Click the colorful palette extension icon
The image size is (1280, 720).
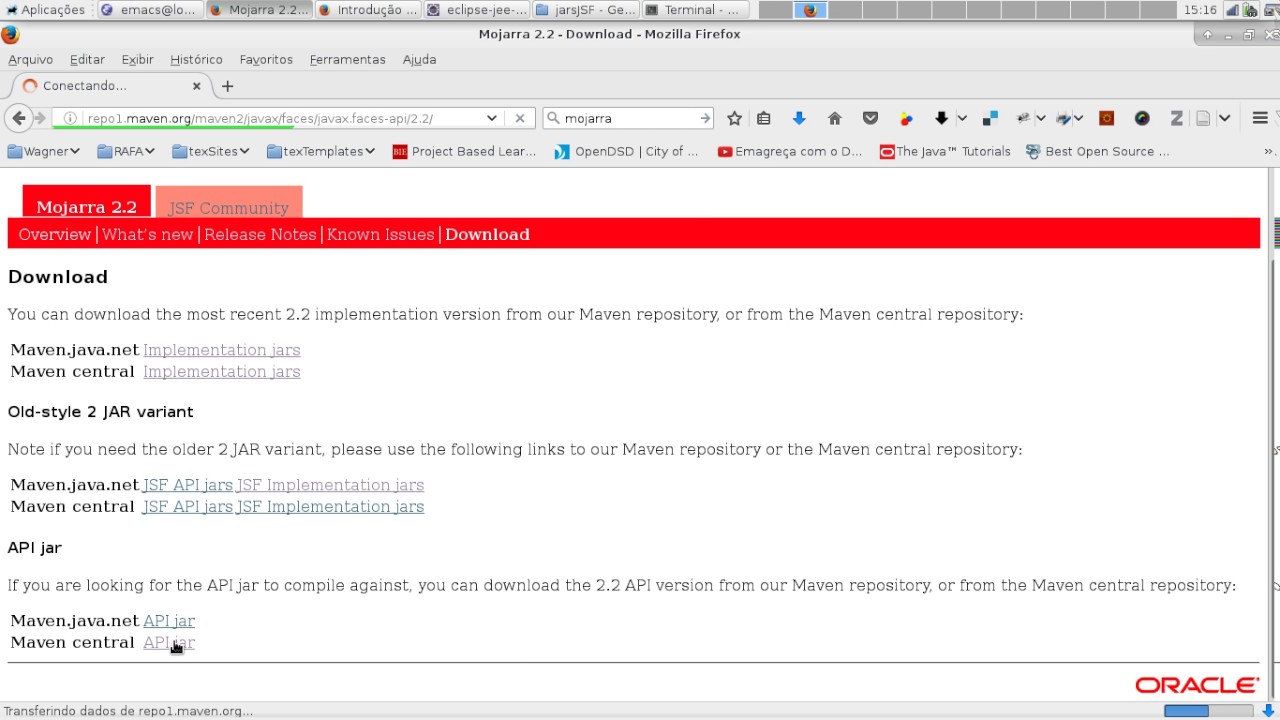906,118
